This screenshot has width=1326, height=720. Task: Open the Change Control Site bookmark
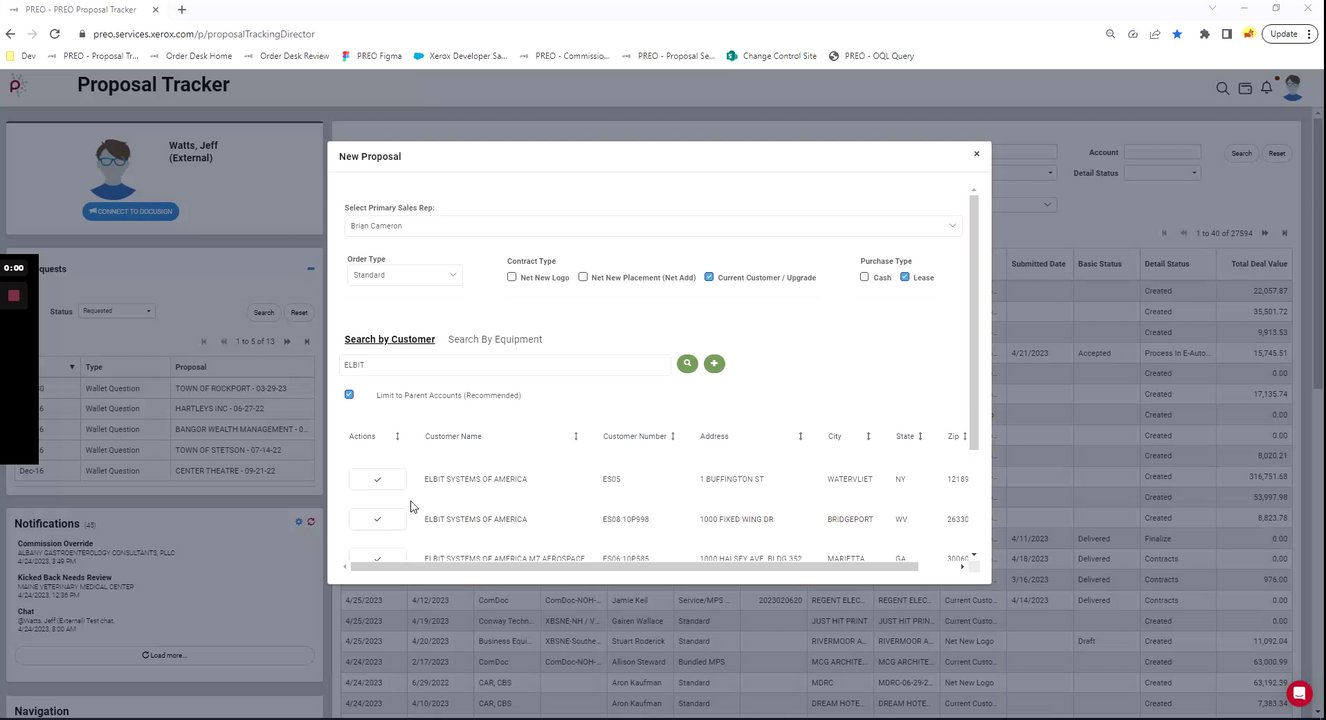tap(772, 56)
